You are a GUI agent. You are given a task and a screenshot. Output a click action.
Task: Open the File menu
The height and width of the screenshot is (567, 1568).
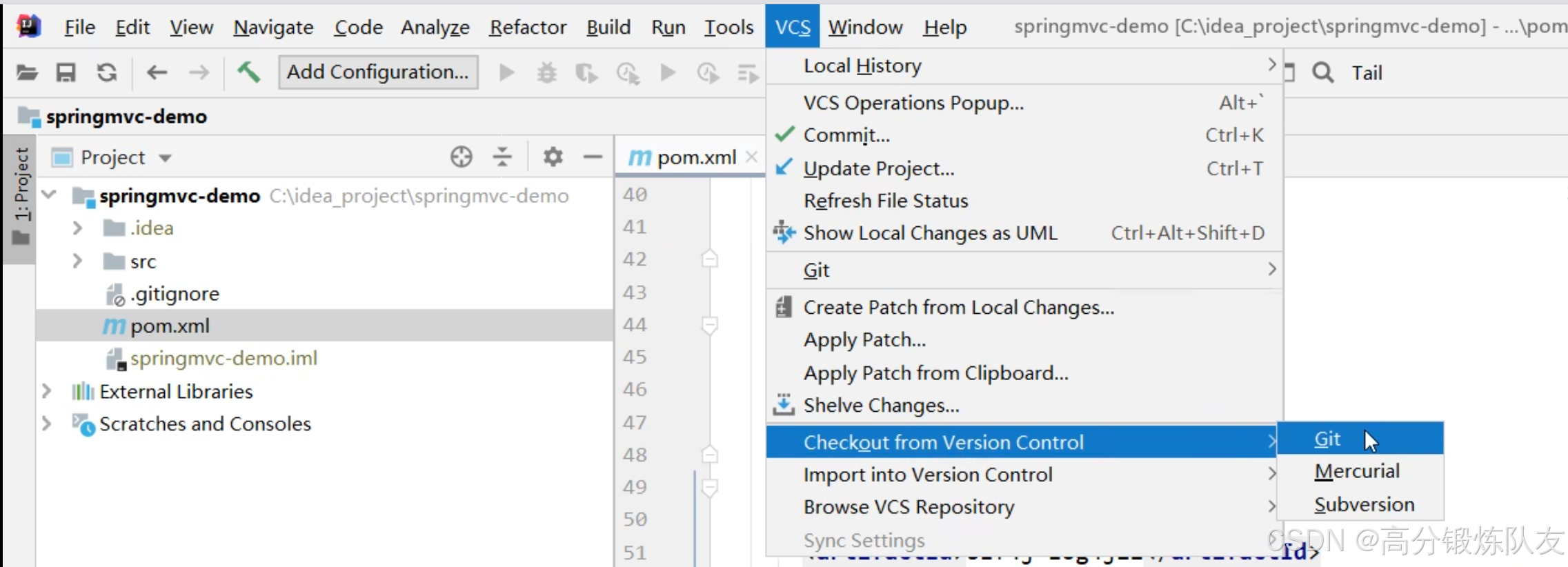pos(79,27)
